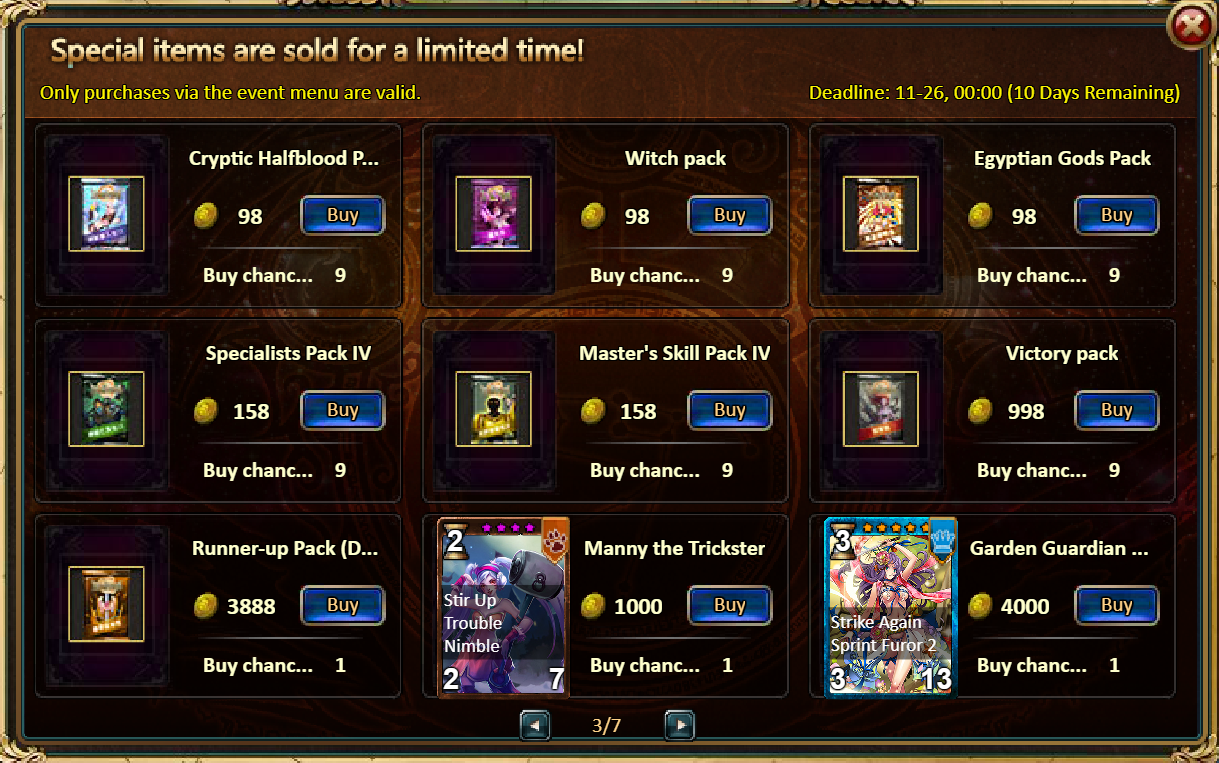Viewport: 1219px width, 763px height.
Task: Buy the Witch pack for 98
Action: tap(729, 215)
